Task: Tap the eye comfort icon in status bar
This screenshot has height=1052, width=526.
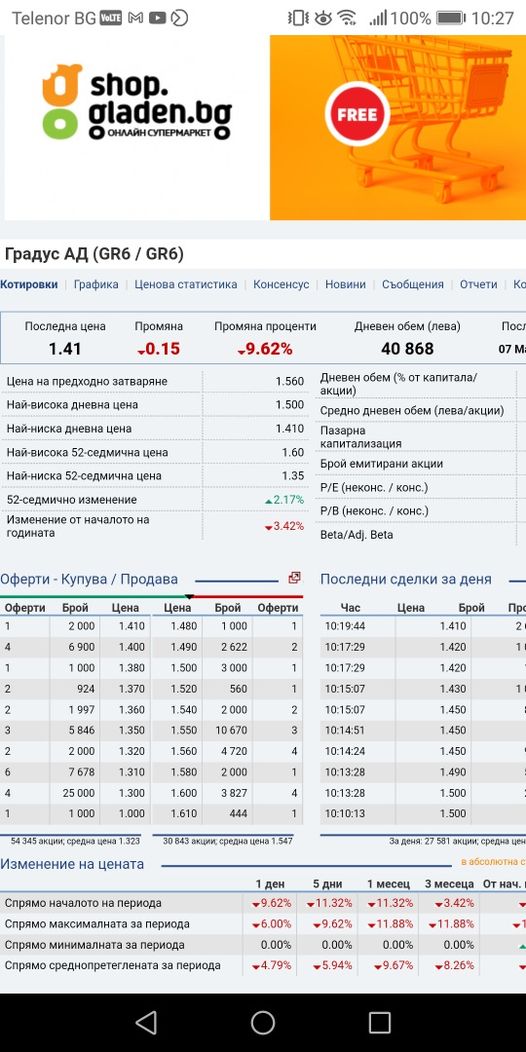Action: coord(323,18)
